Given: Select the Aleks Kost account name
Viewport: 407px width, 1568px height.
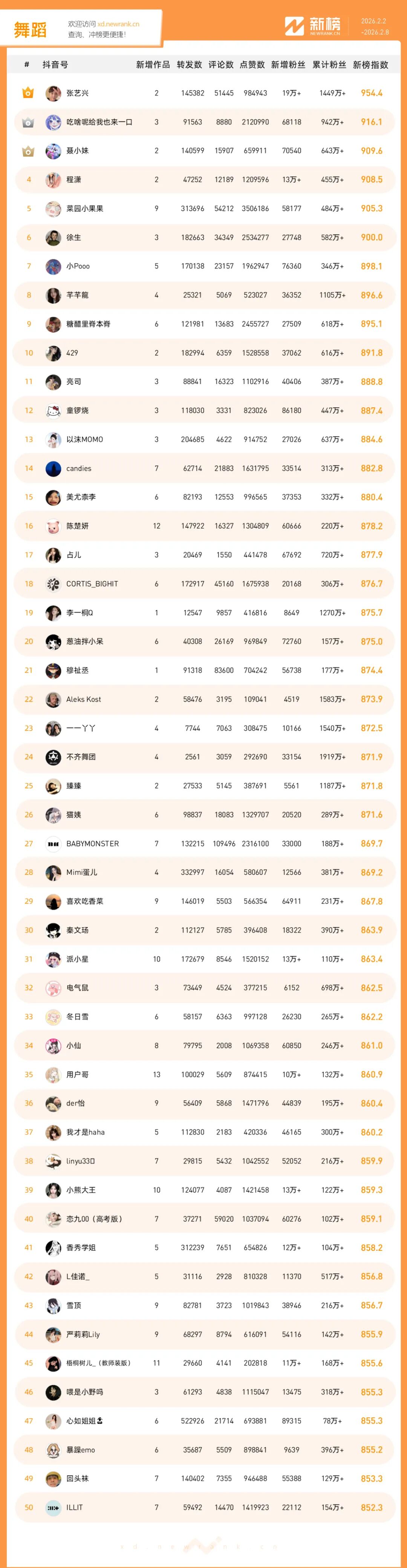Looking at the screenshot, I should 83,699.
